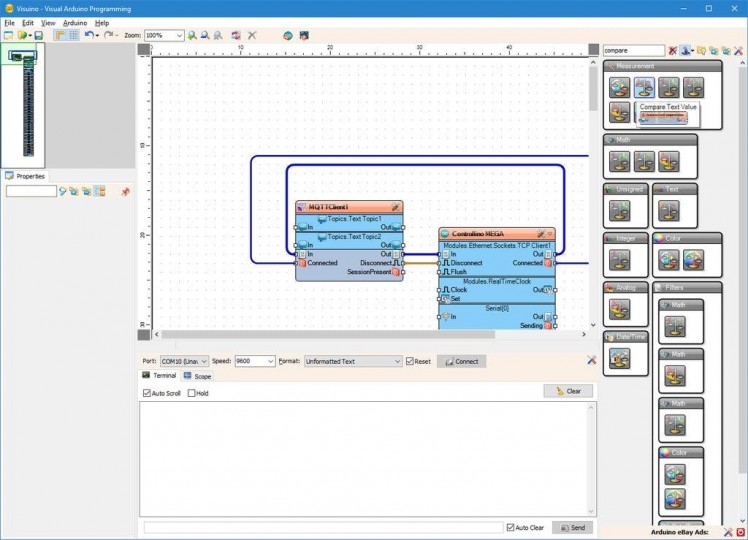The image size is (748, 540).
Task: Clear the component search filter
Action: coord(673,50)
